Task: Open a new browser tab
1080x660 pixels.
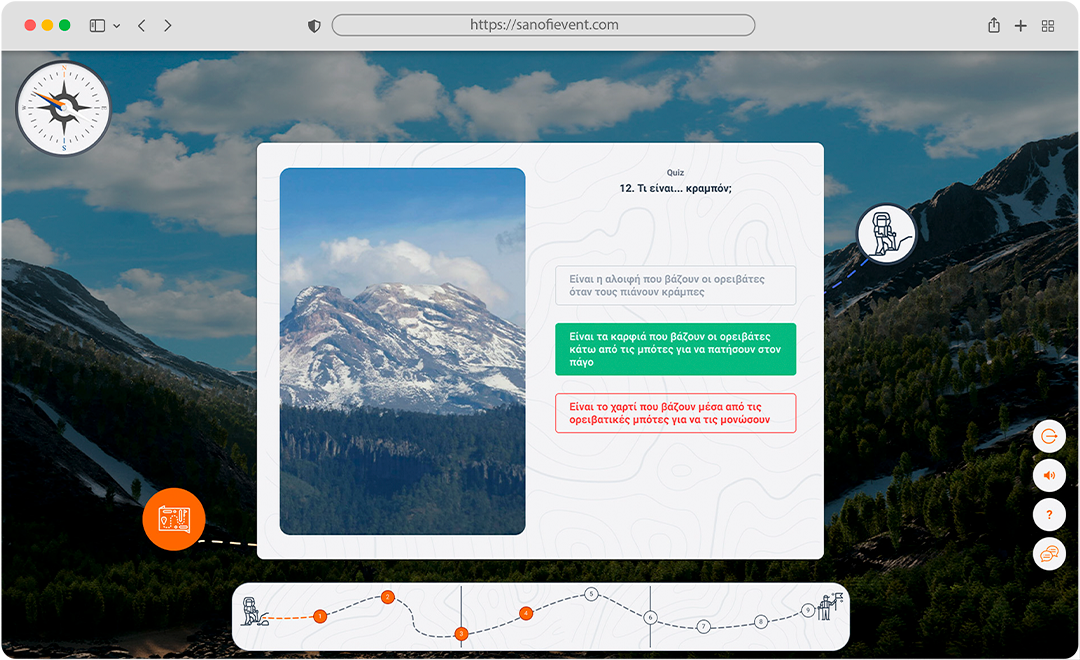Action: 1021,25
